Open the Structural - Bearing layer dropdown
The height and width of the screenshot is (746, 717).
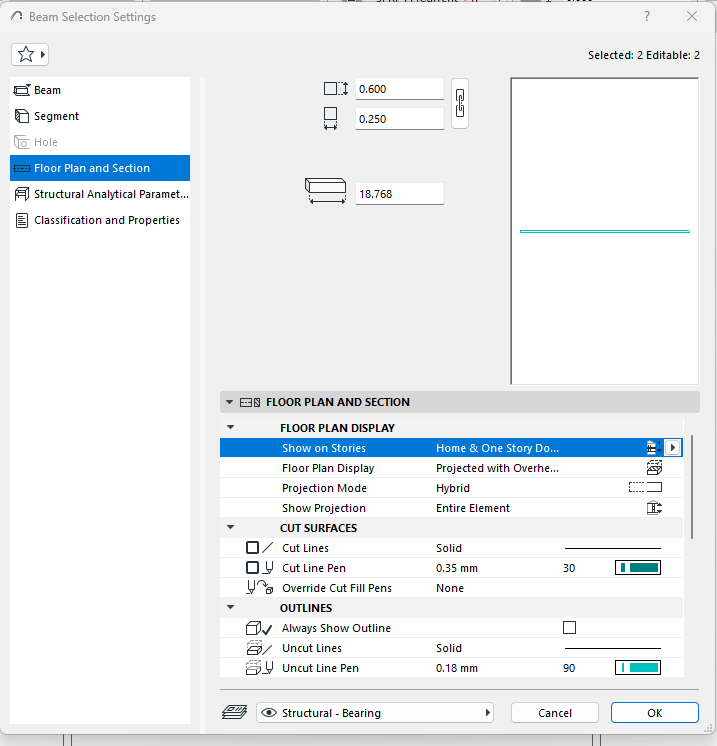[x=375, y=713]
